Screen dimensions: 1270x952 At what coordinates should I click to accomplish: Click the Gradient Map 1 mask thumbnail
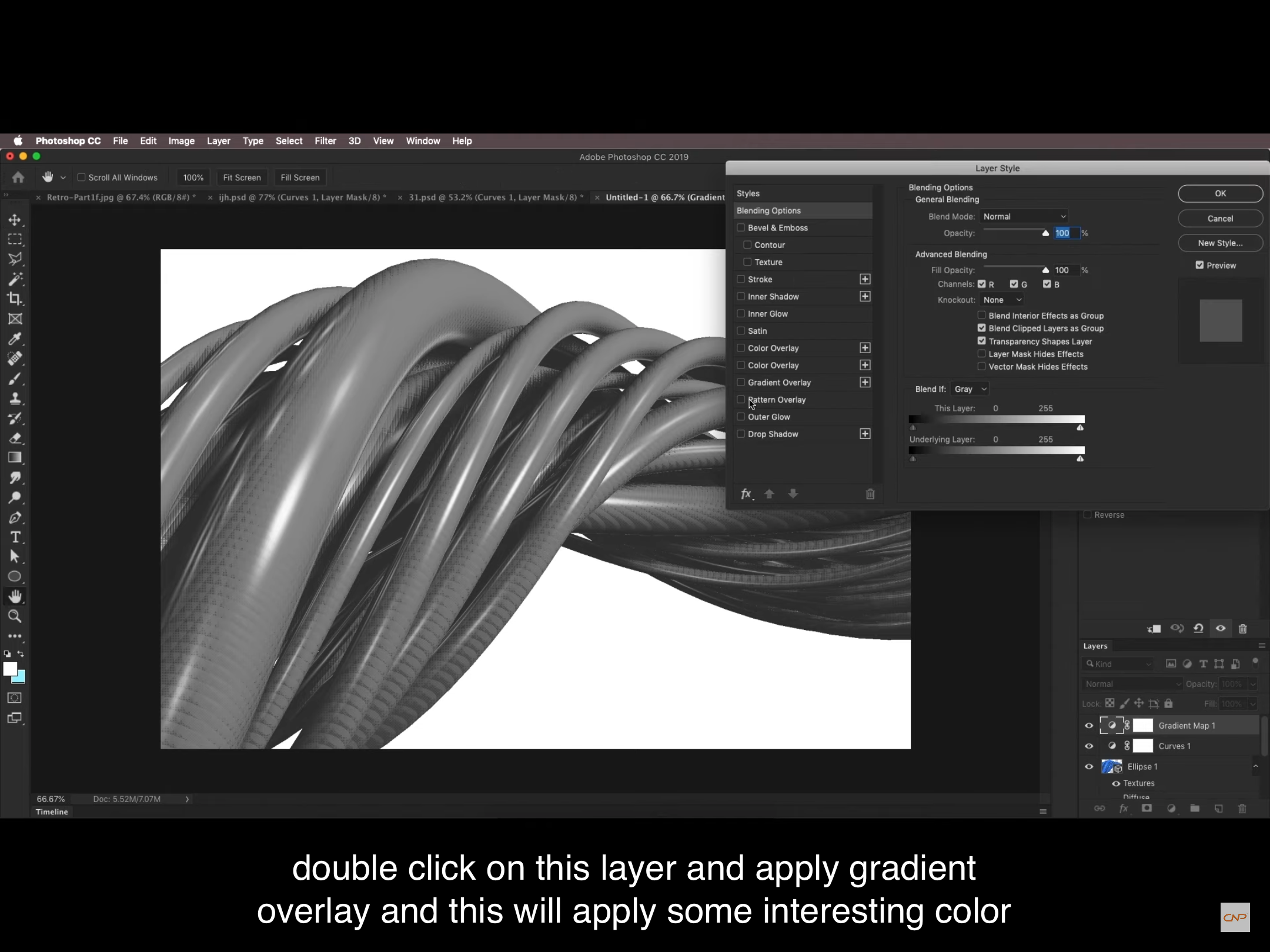point(1143,725)
